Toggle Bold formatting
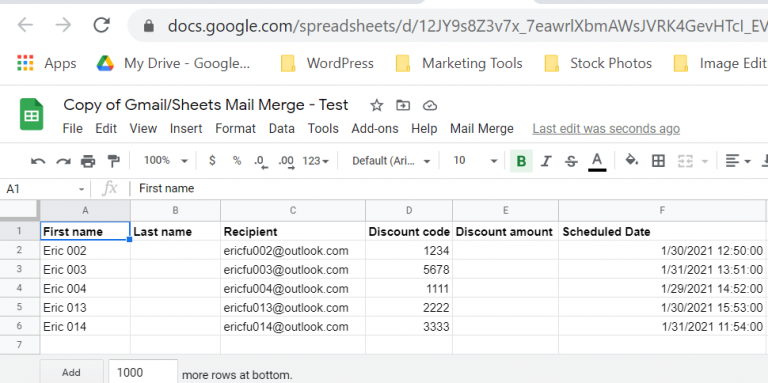The image size is (768, 383). coord(521,161)
